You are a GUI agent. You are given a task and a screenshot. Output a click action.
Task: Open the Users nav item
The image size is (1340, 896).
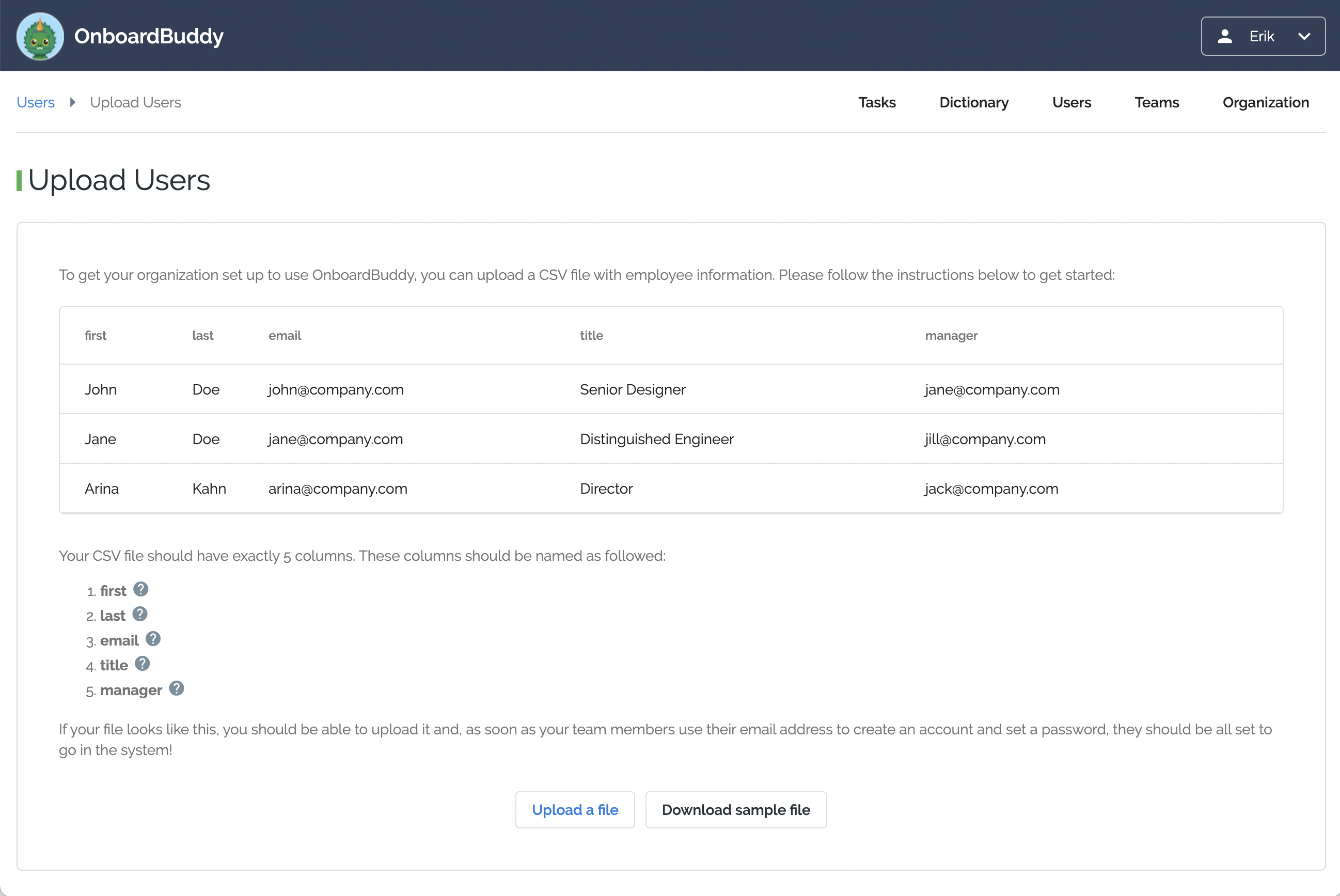(1071, 102)
